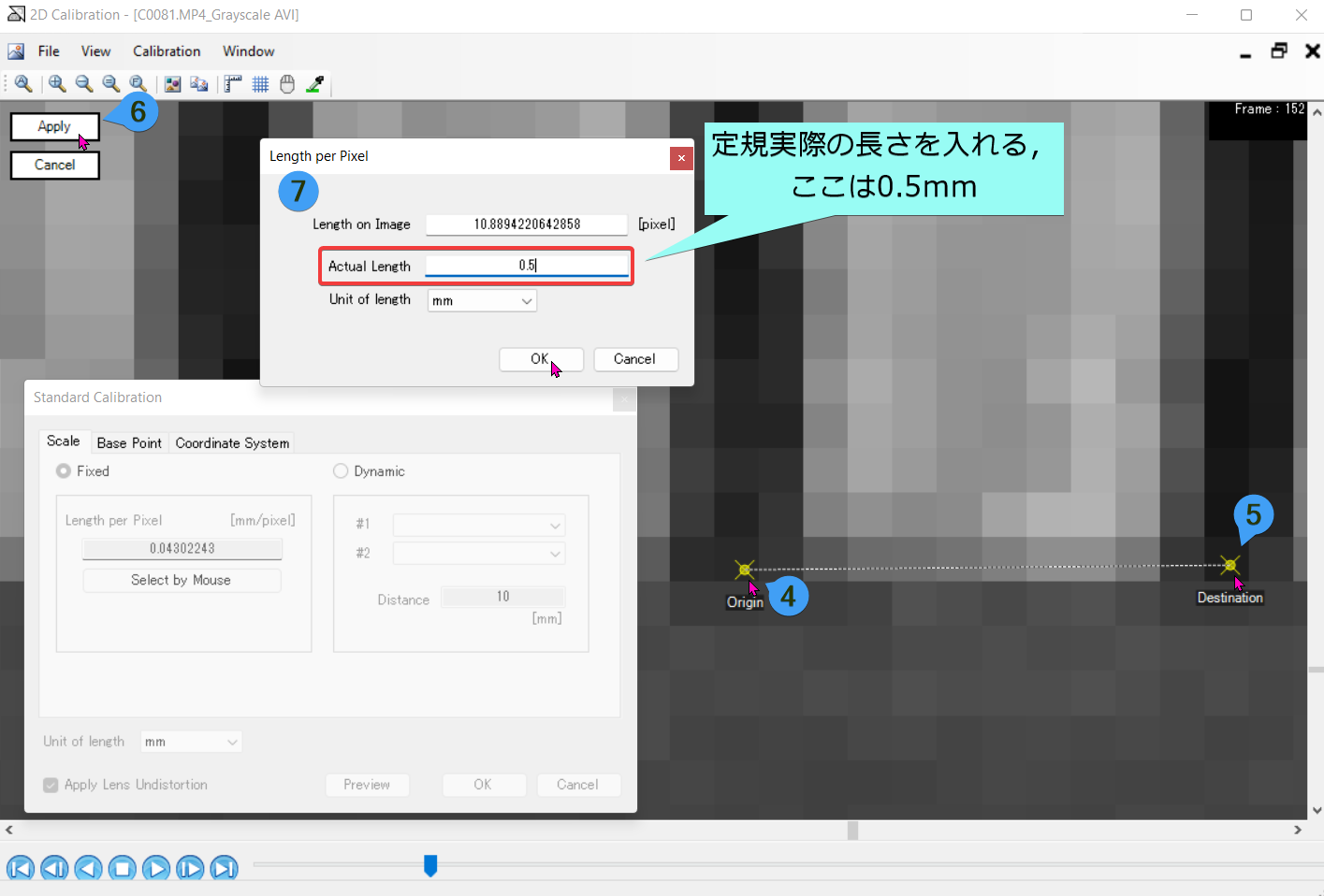Click the zoom out magnifier icon

(x=84, y=84)
